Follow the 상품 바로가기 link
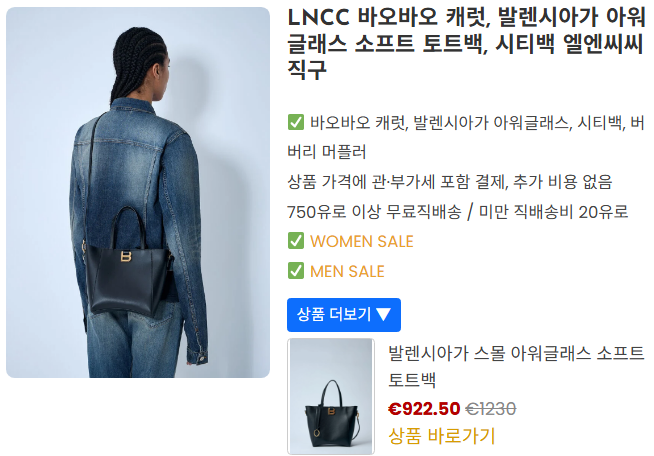Image resolution: width=654 pixels, height=456 pixels. (x=442, y=436)
